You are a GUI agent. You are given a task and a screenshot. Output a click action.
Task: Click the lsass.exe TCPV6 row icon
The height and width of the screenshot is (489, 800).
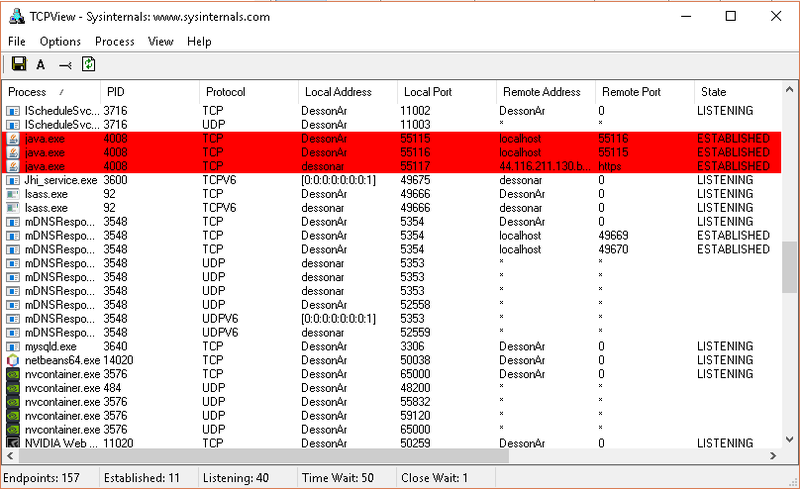[13, 208]
